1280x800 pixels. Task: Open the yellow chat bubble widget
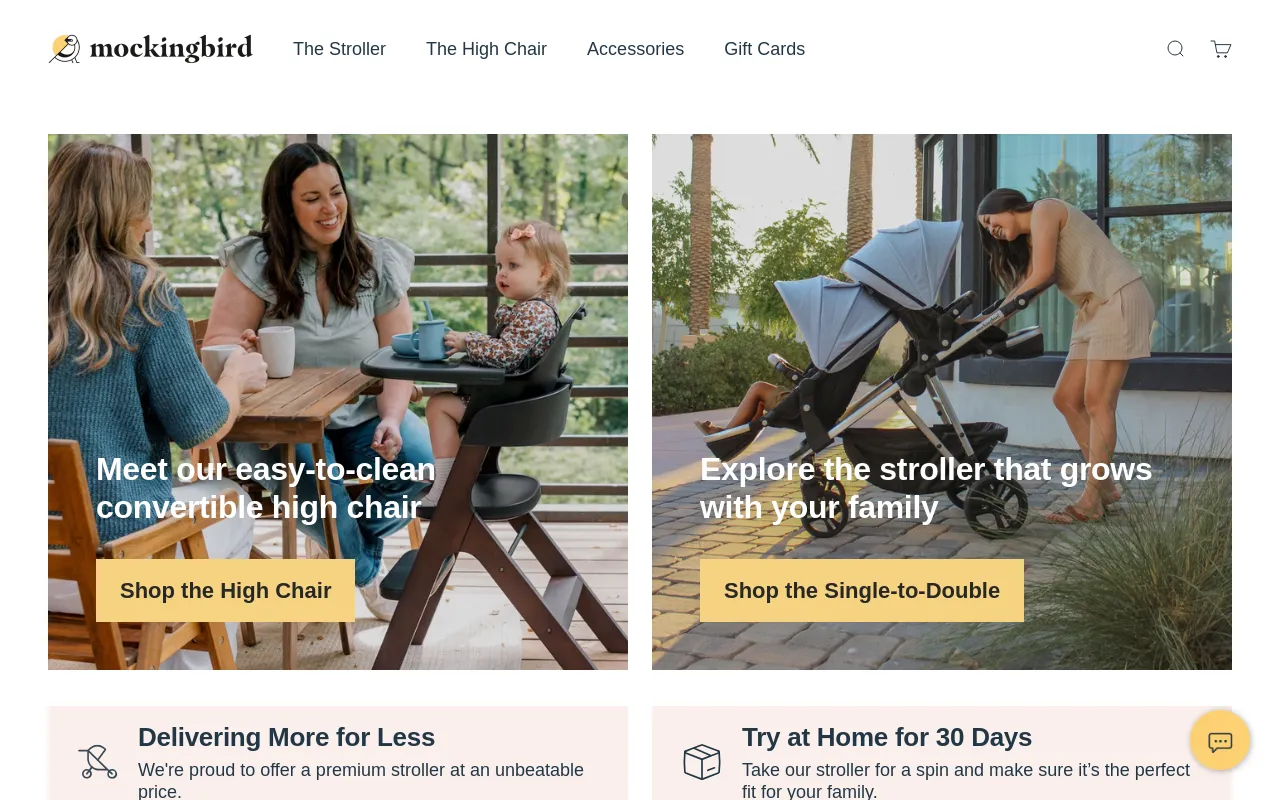(x=1220, y=741)
